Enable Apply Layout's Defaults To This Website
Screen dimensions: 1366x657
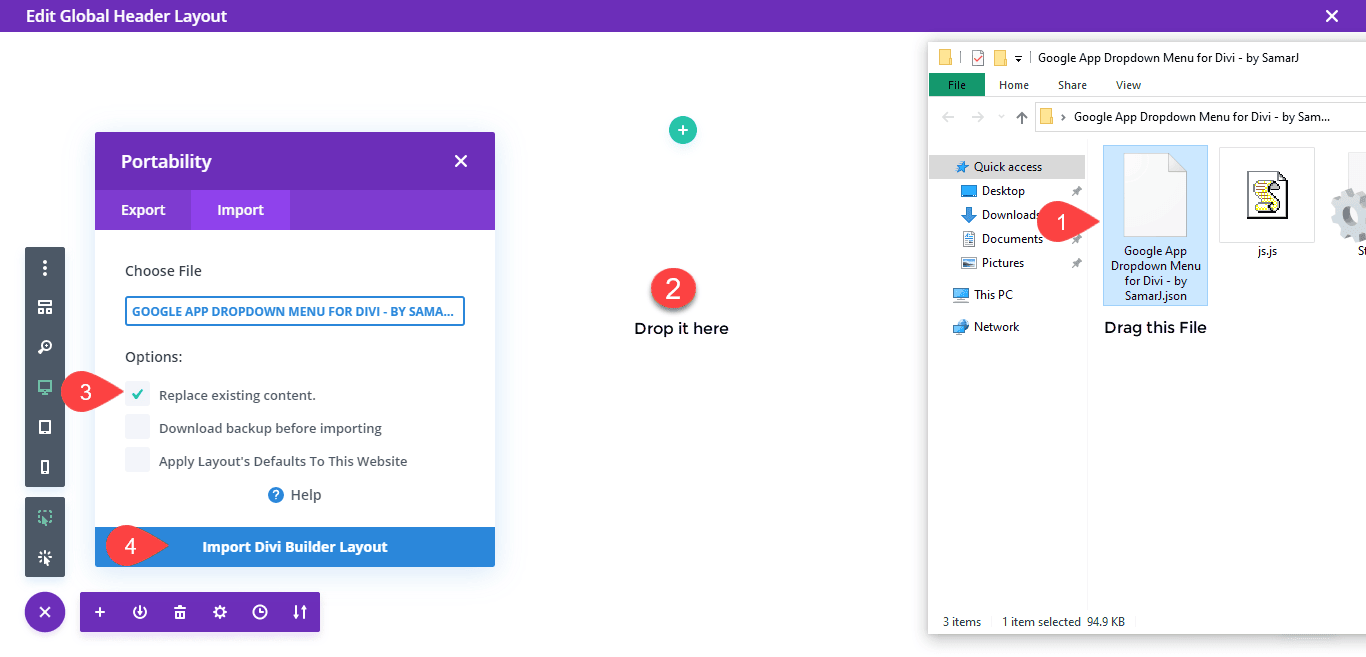pyautogui.click(x=137, y=460)
